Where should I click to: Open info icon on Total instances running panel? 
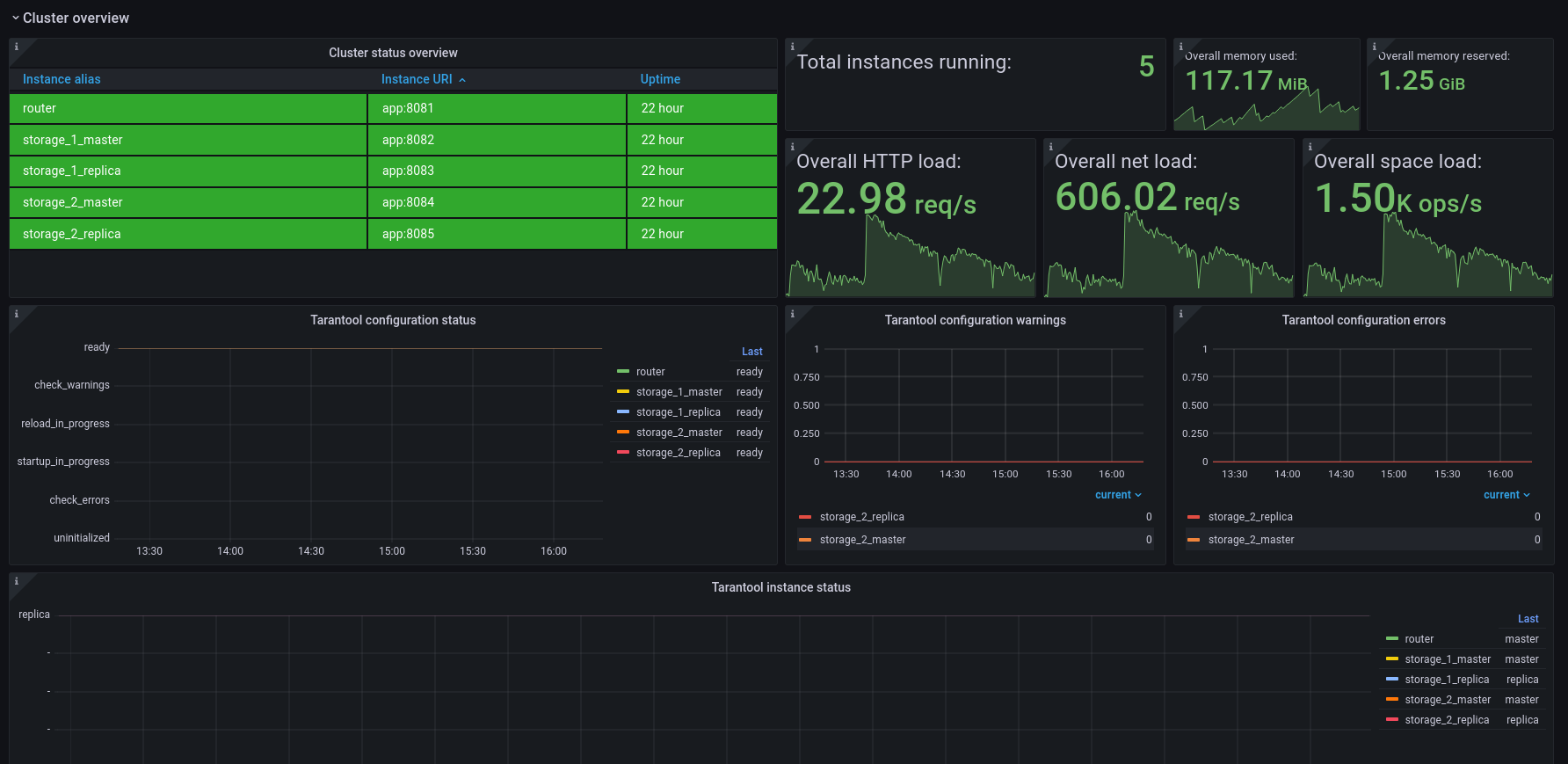click(792, 47)
